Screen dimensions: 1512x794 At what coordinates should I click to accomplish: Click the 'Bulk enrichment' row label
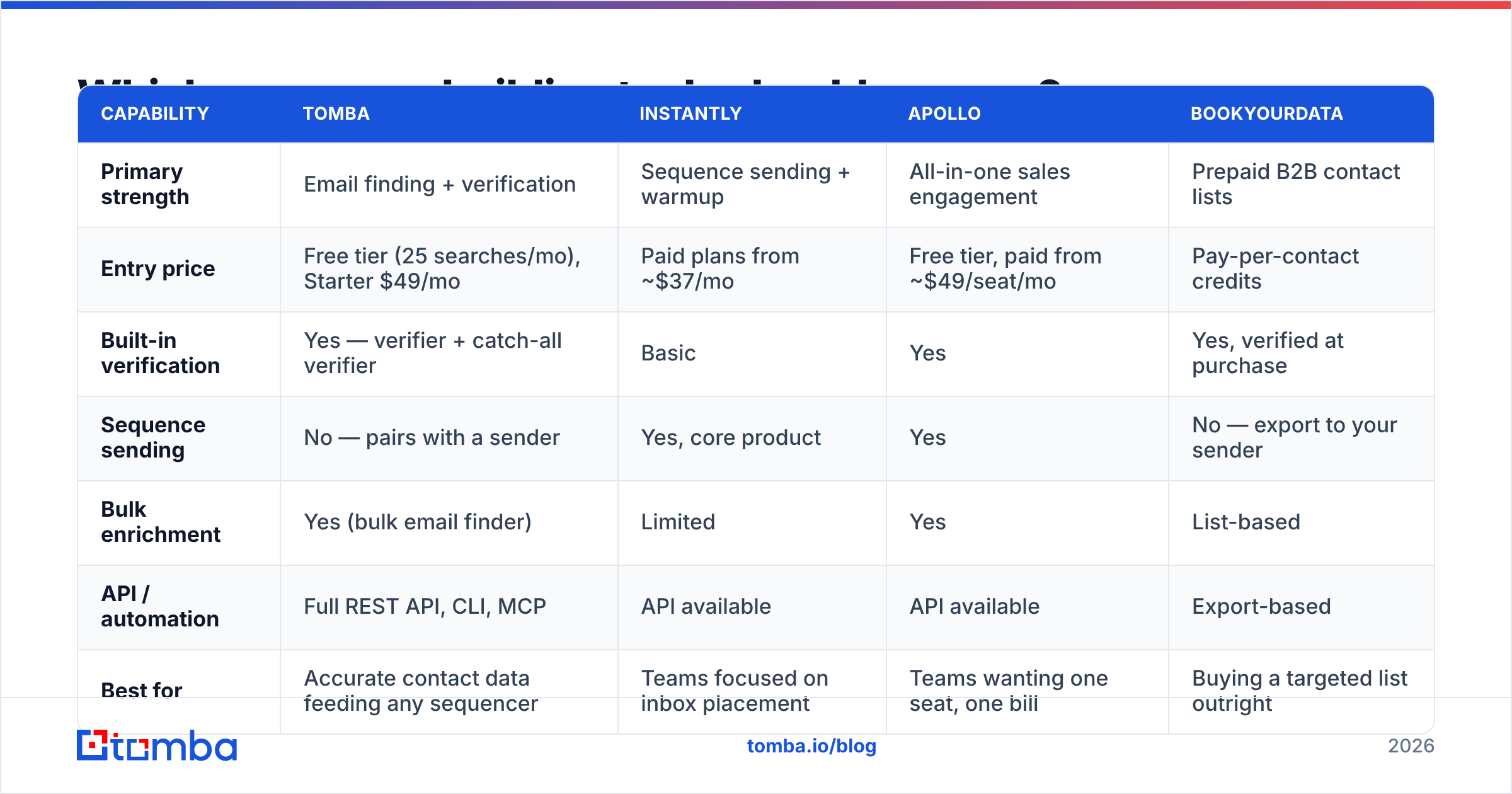point(161,522)
